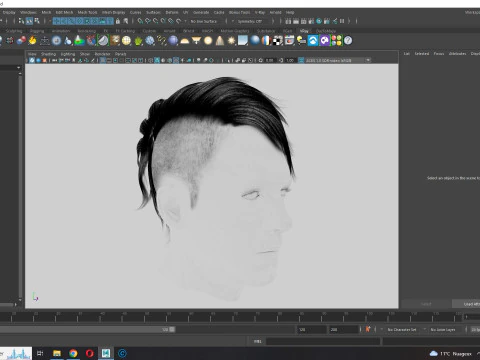Click the auto keyframe toggle icon

[368, 329]
